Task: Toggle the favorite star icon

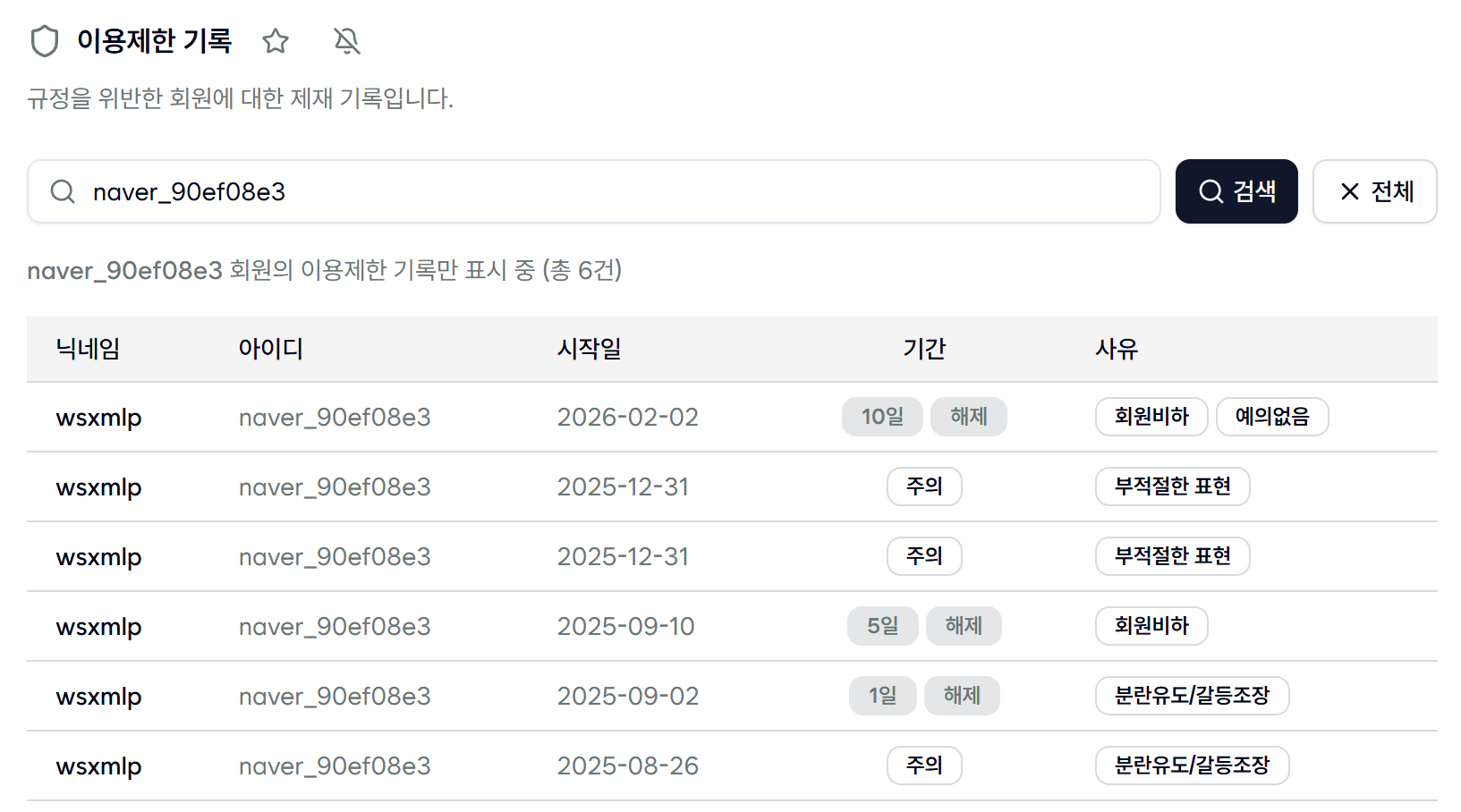Action: (x=276, y=41)
